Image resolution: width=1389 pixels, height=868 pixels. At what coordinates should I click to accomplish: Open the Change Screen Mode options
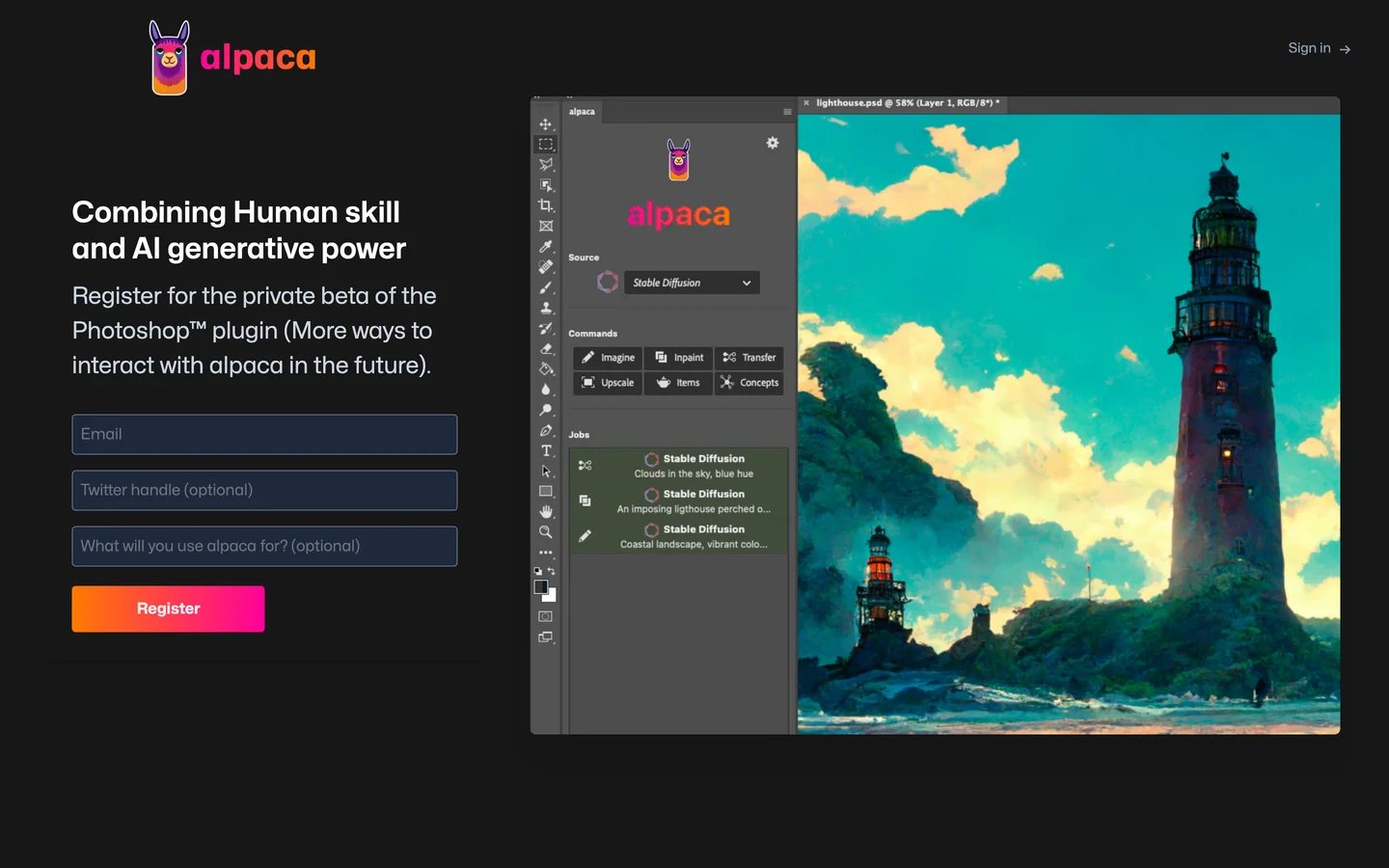[x=546, y=637]
